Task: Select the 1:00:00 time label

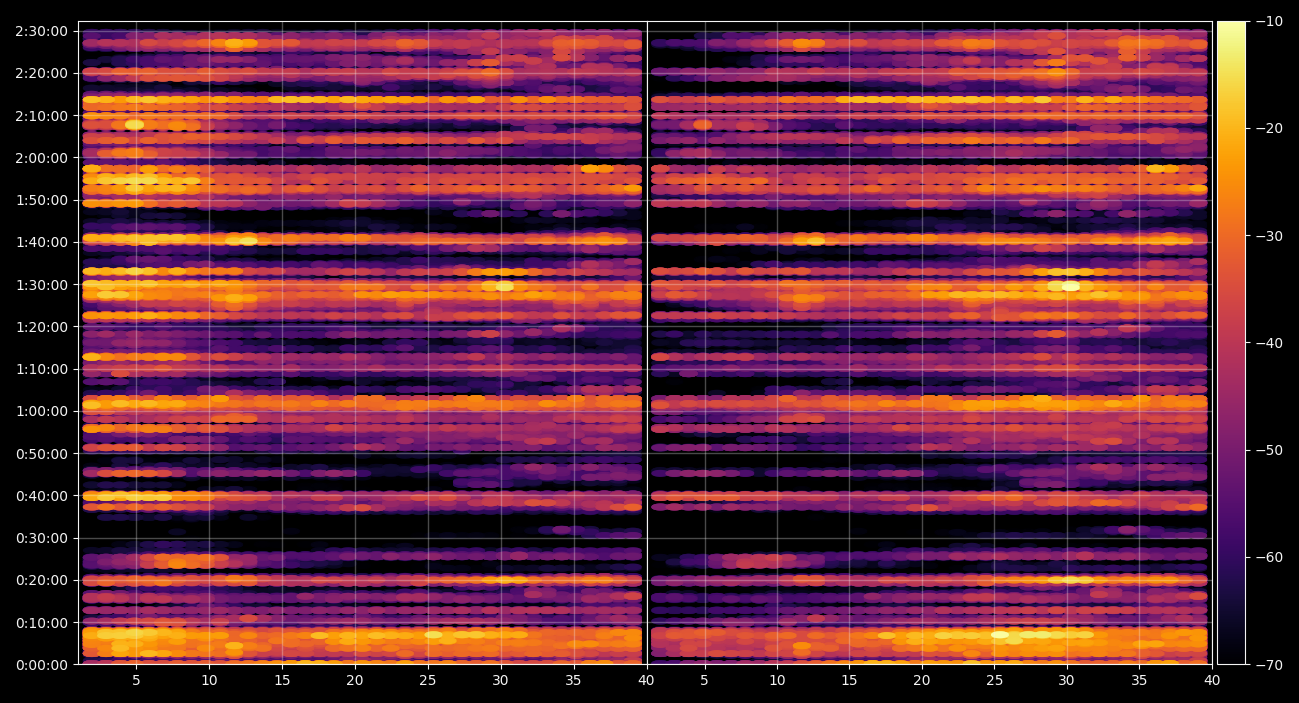Action: tap(41, 411)
